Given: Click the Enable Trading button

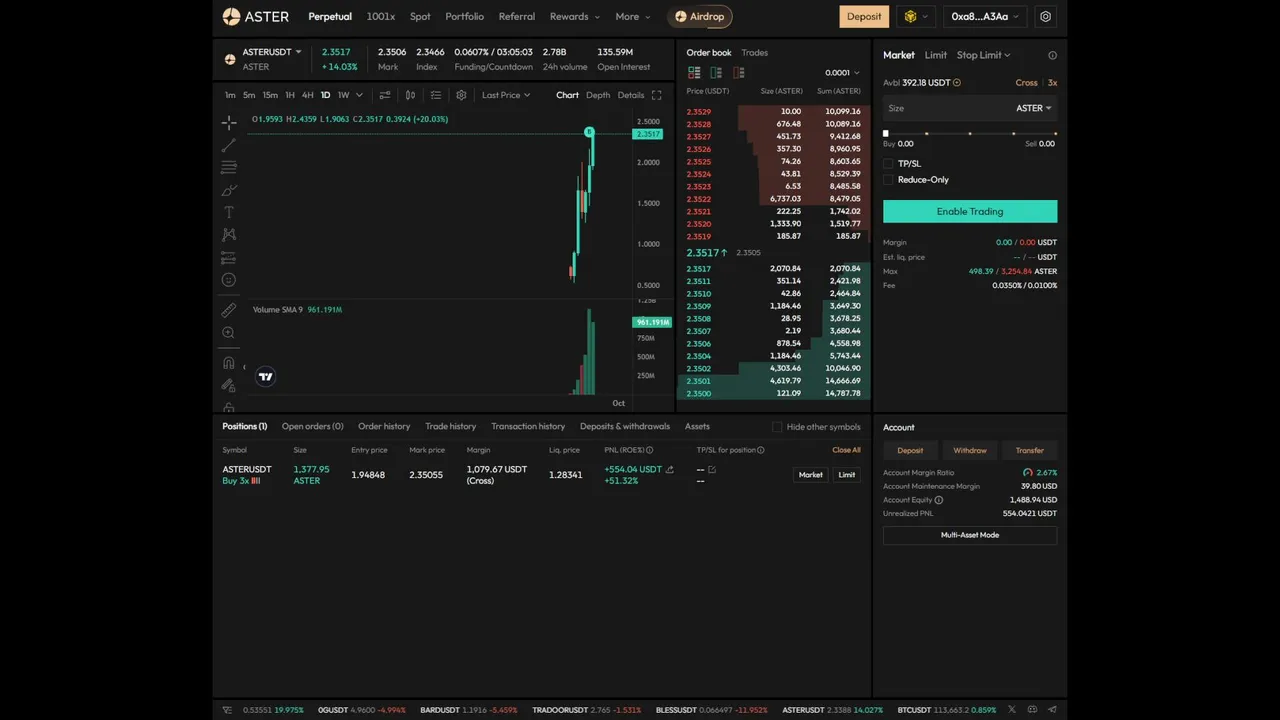Looking at the screenshot, I should point(970,211).
